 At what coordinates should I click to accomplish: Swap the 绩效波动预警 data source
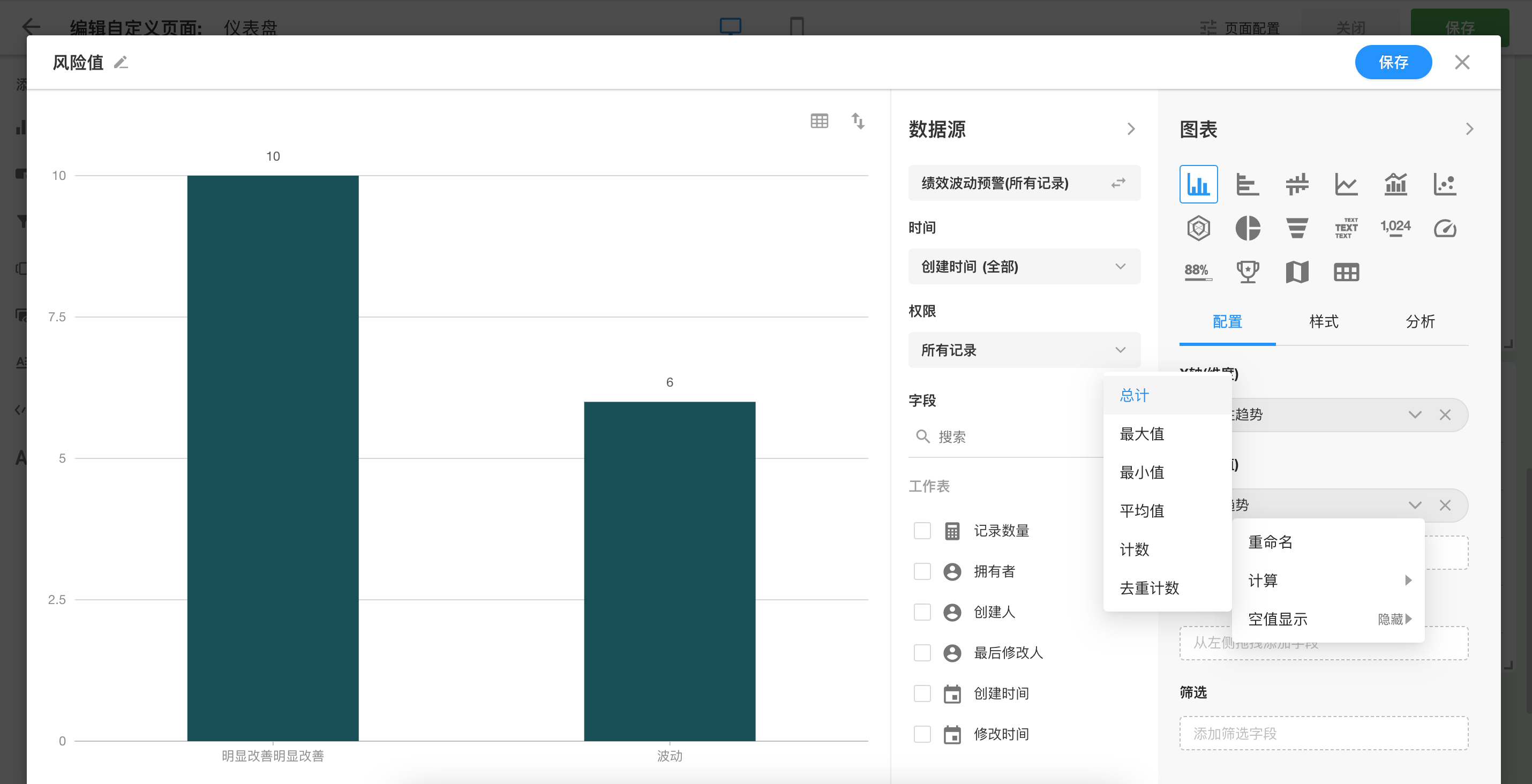[1118, 183]
